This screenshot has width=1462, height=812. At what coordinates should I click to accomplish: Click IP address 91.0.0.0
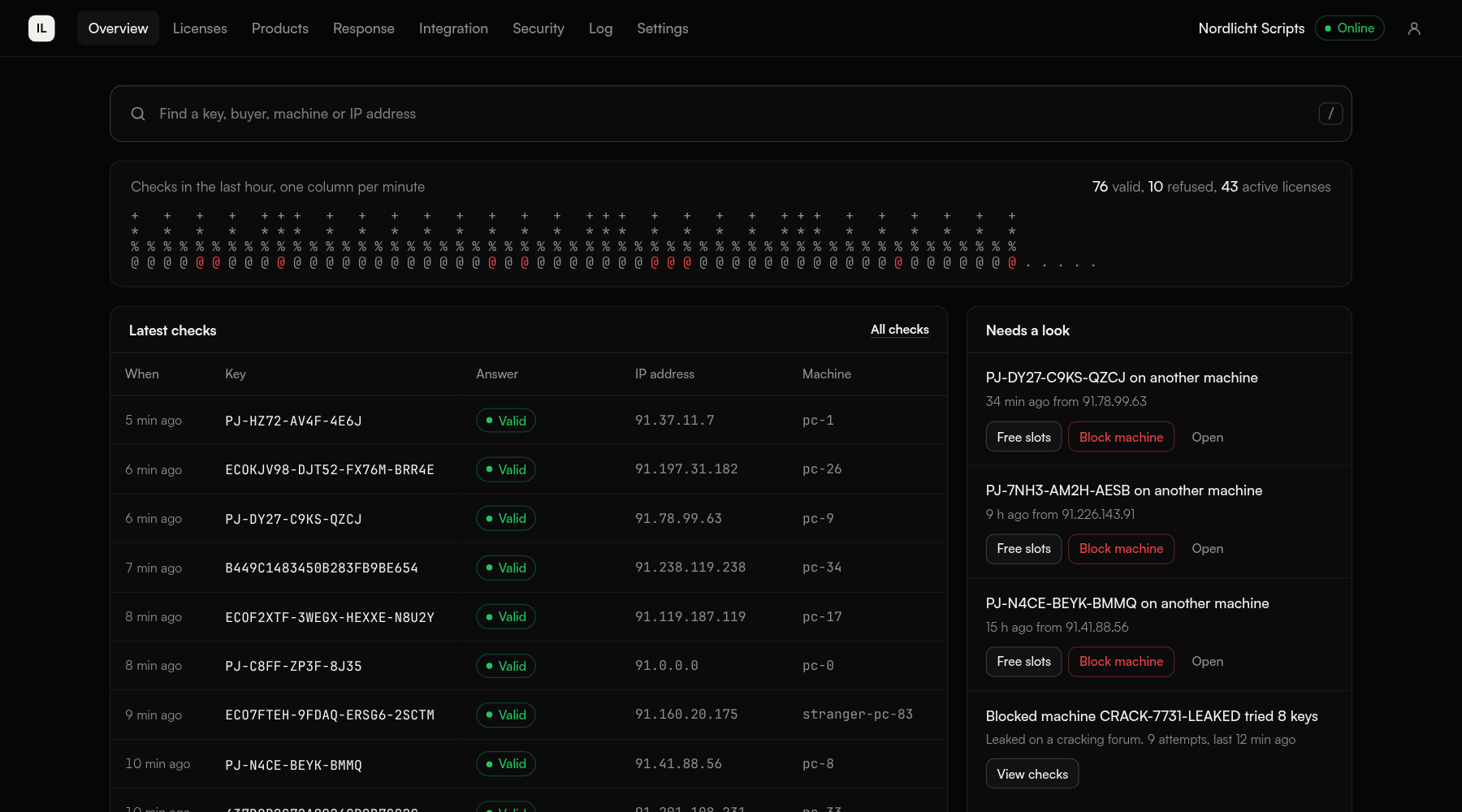pos(667,665)
